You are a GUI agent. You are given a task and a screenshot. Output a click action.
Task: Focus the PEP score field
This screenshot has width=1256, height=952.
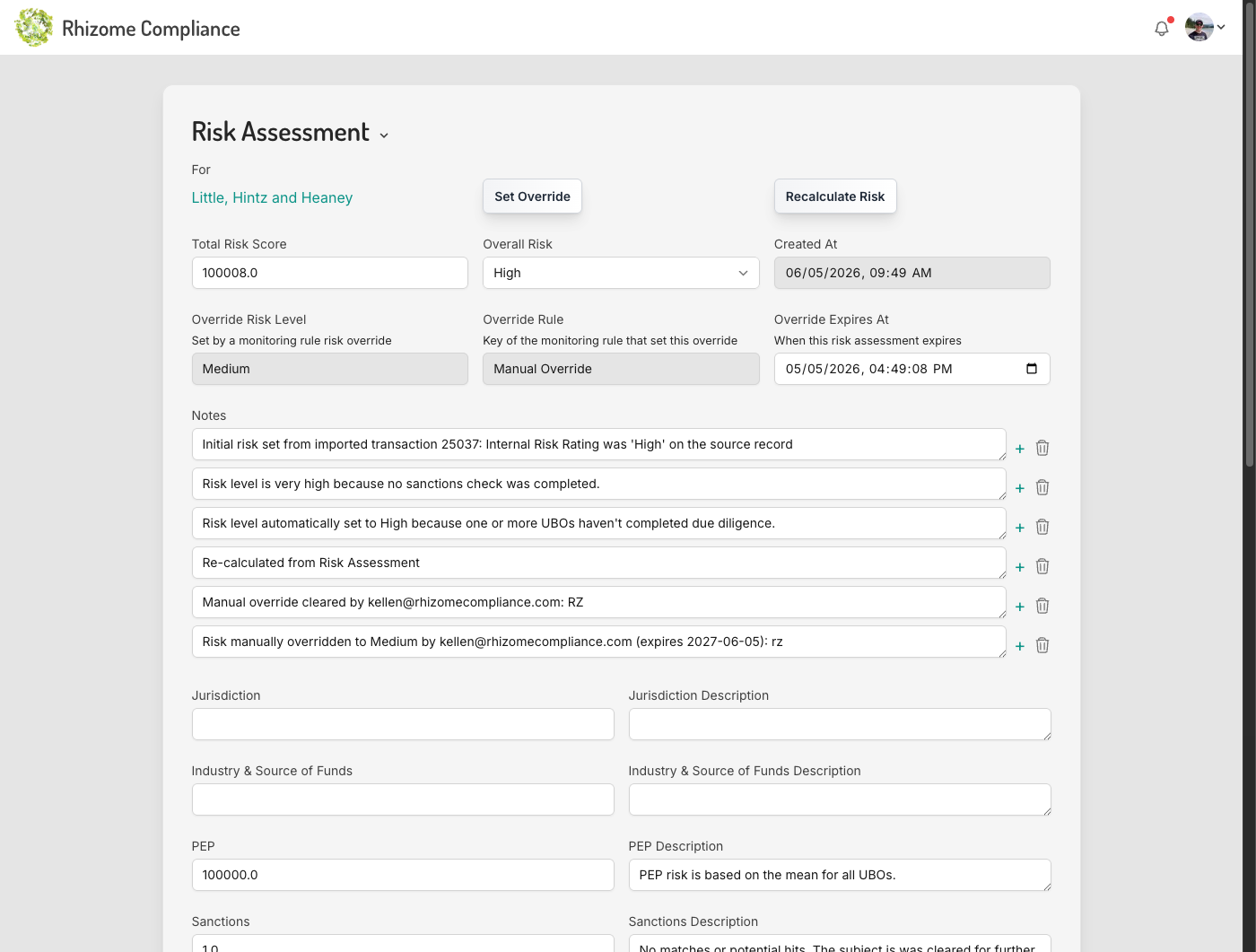[x=403, y=875]
